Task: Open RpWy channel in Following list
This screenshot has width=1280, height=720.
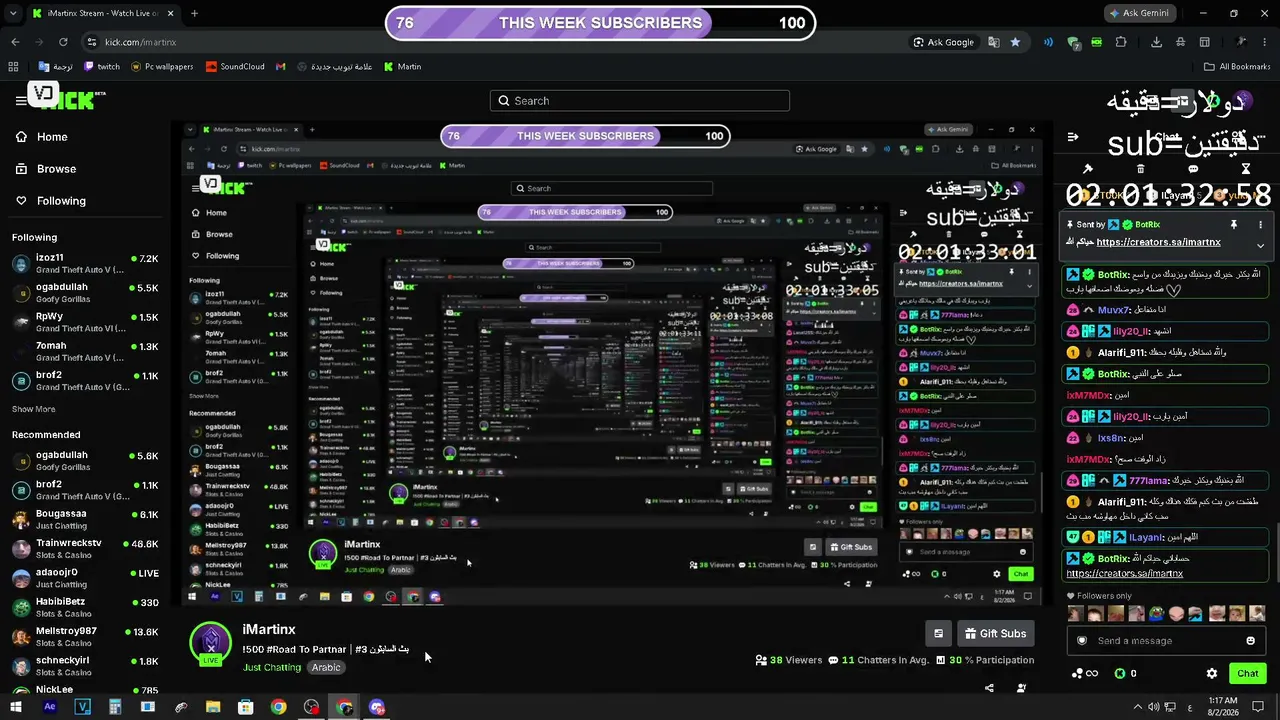Action: pos(85,322)
